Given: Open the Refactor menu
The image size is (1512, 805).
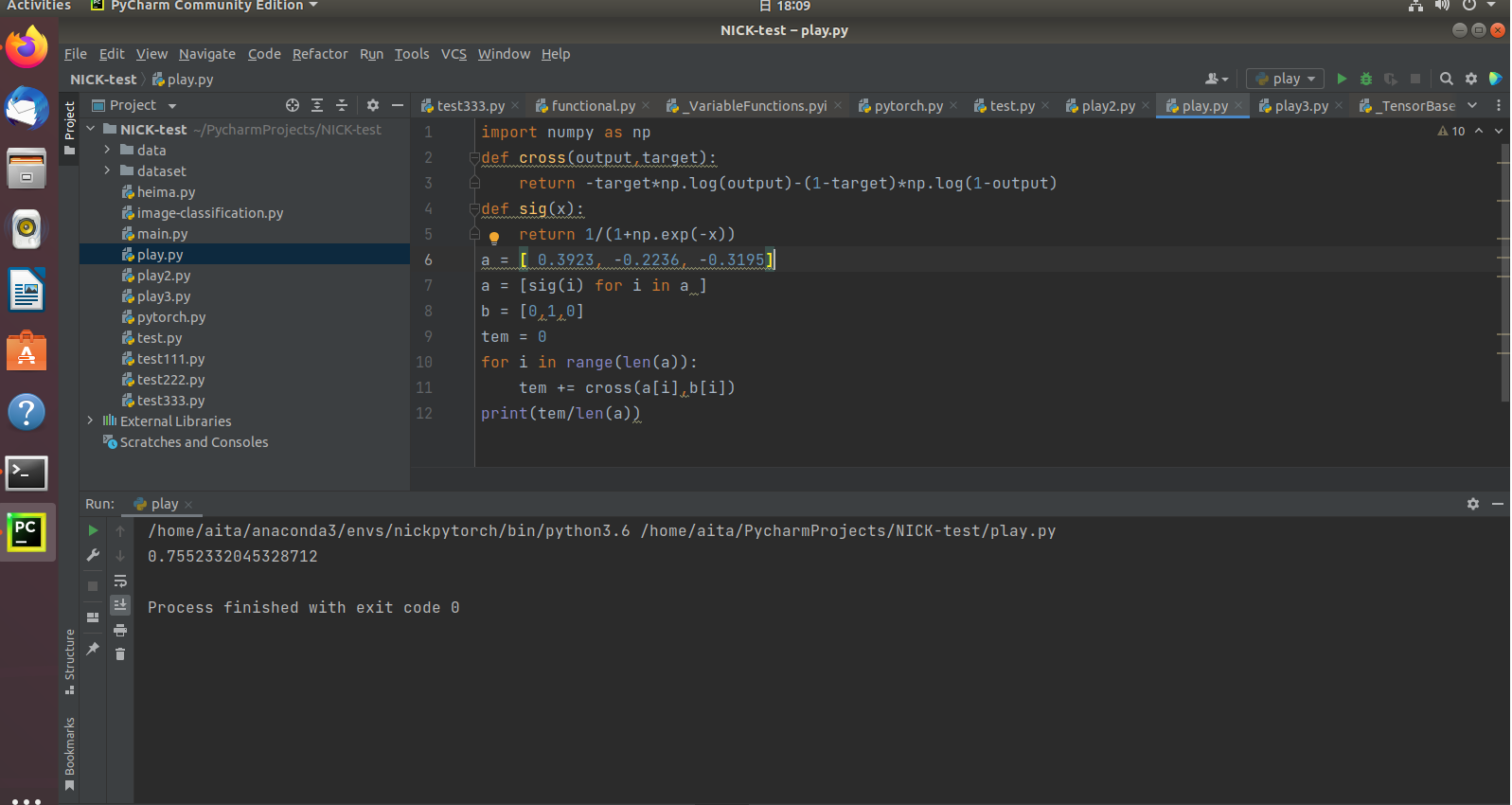Looking at the screenshot, I should coord(320,54).
